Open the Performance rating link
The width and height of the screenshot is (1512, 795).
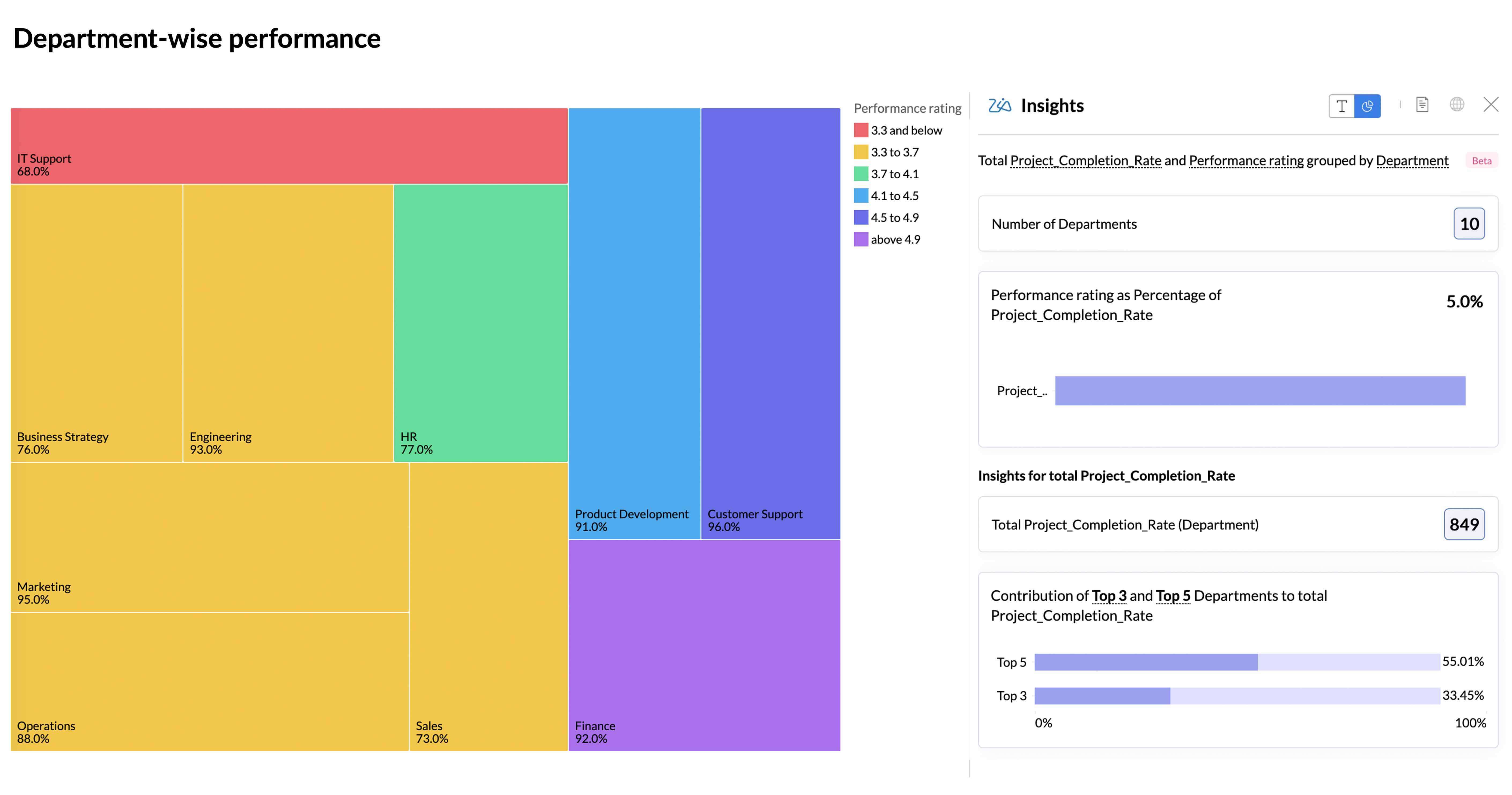(1246, 161)
